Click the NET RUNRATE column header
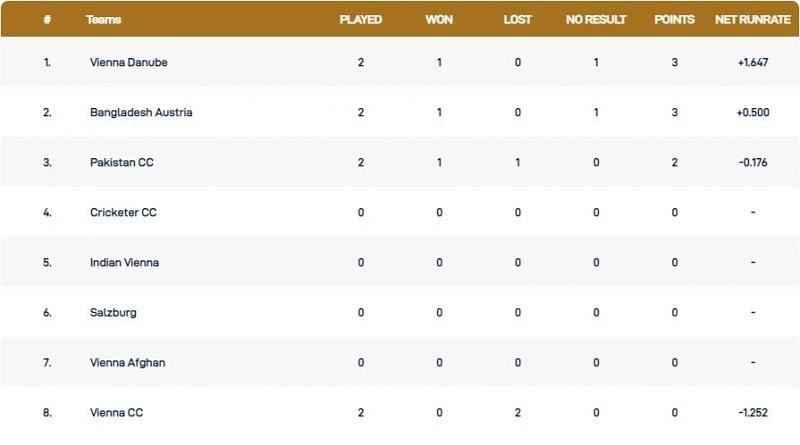The width and height of the screenshot is (800, 445). click(752, 19)
